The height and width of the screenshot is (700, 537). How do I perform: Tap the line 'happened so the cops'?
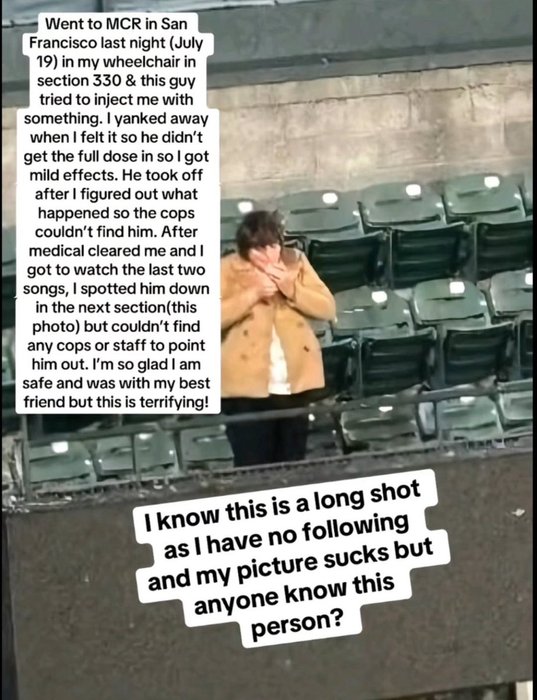tap(116, 213)
